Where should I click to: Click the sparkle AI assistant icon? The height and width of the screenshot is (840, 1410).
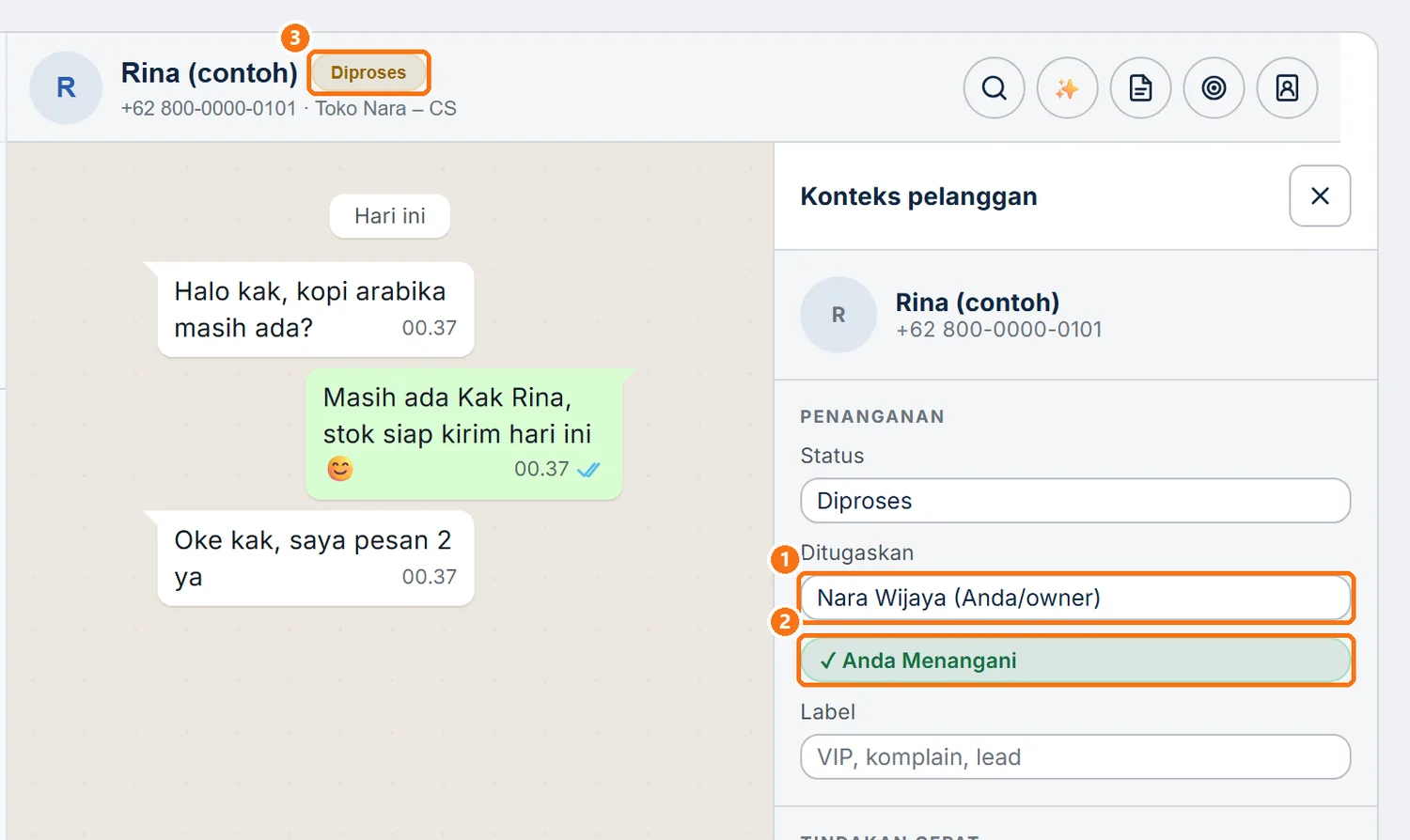point(1067,88)
